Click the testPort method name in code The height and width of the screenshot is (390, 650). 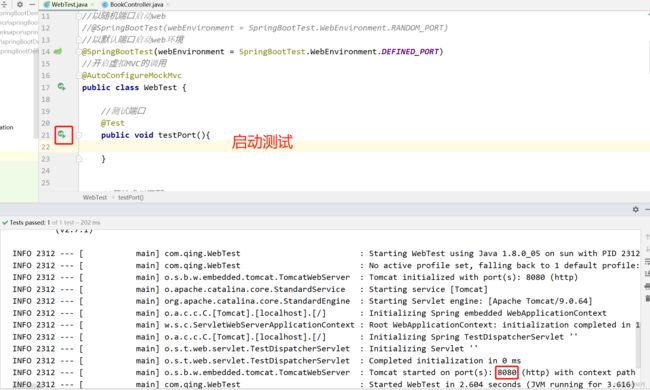tap(177, 135)
